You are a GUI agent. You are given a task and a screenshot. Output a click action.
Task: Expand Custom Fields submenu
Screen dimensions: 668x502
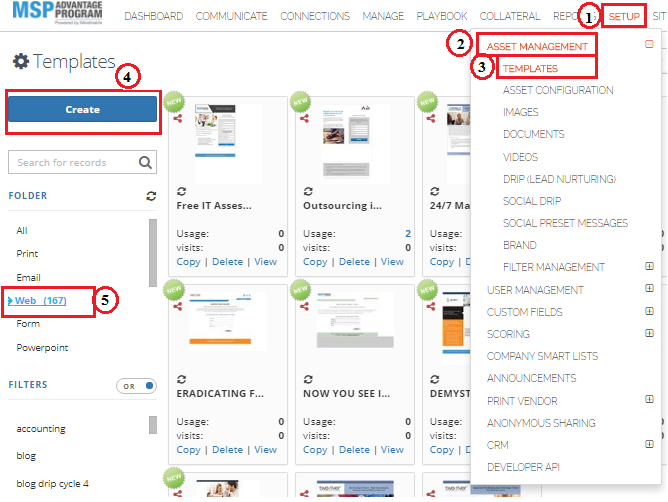(649, 311)
